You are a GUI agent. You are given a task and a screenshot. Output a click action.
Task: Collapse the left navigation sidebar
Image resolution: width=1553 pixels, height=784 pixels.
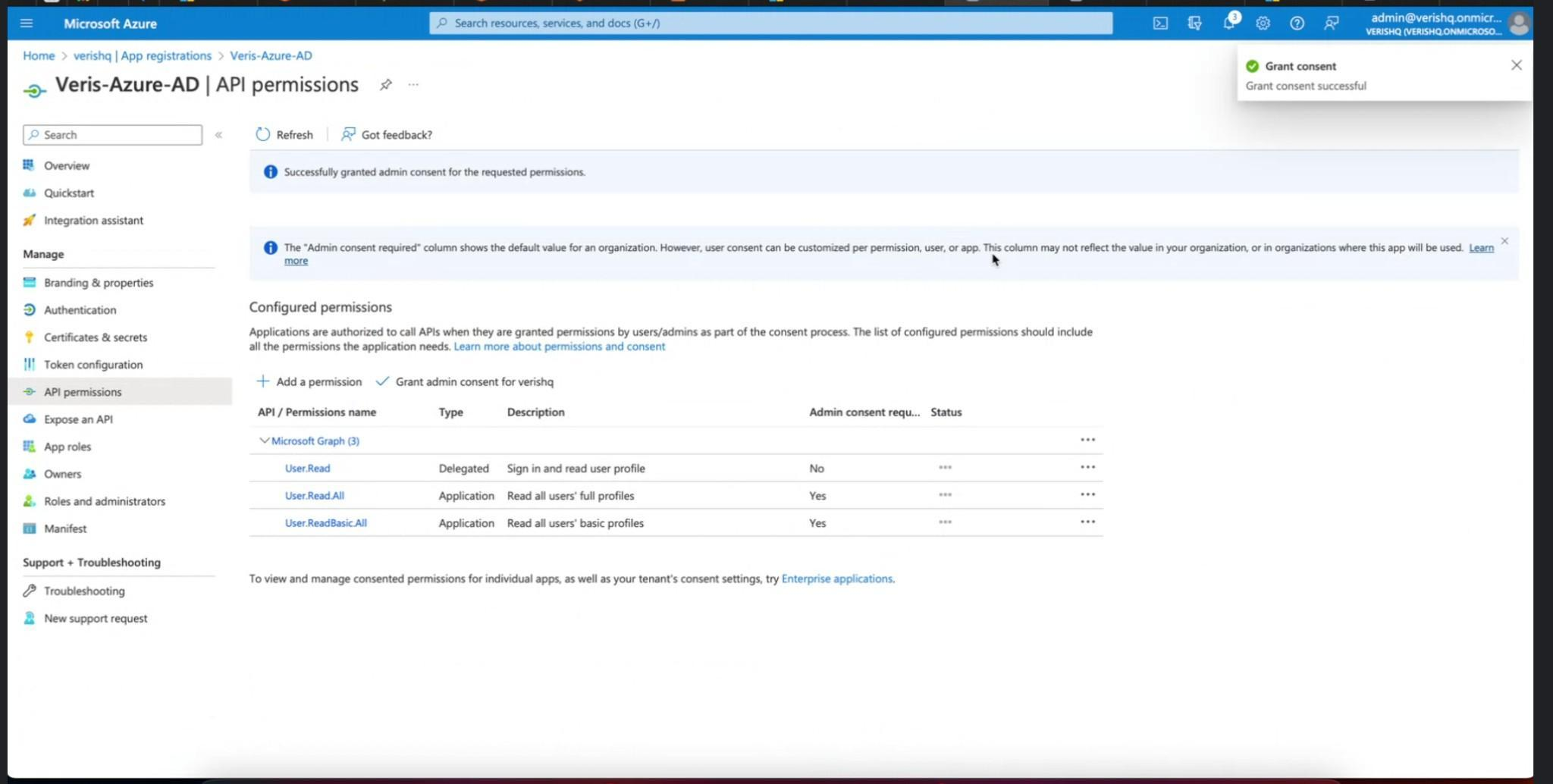pyautogui.click(x=218, y=135)
